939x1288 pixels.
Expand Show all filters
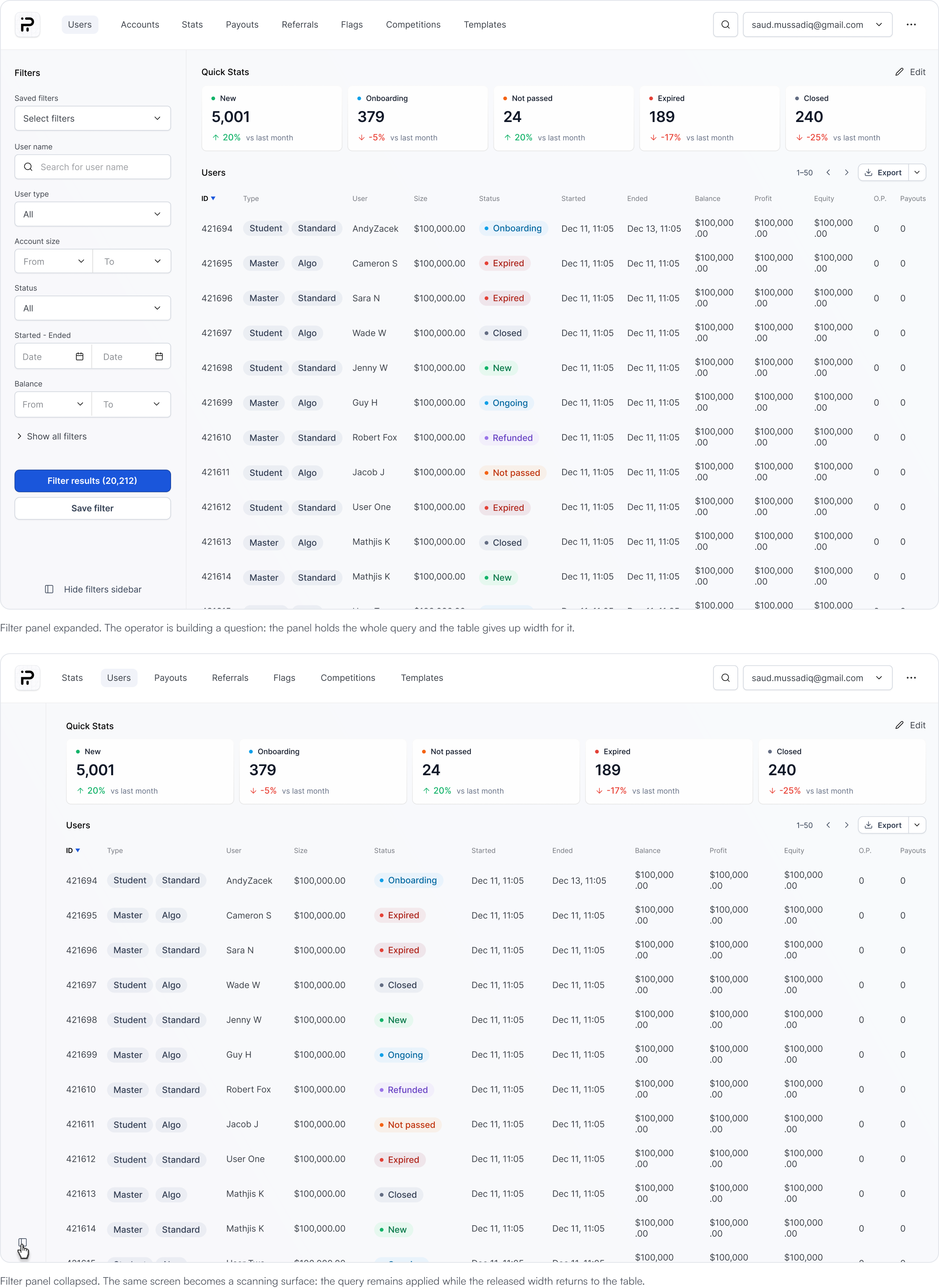(52, 436)
